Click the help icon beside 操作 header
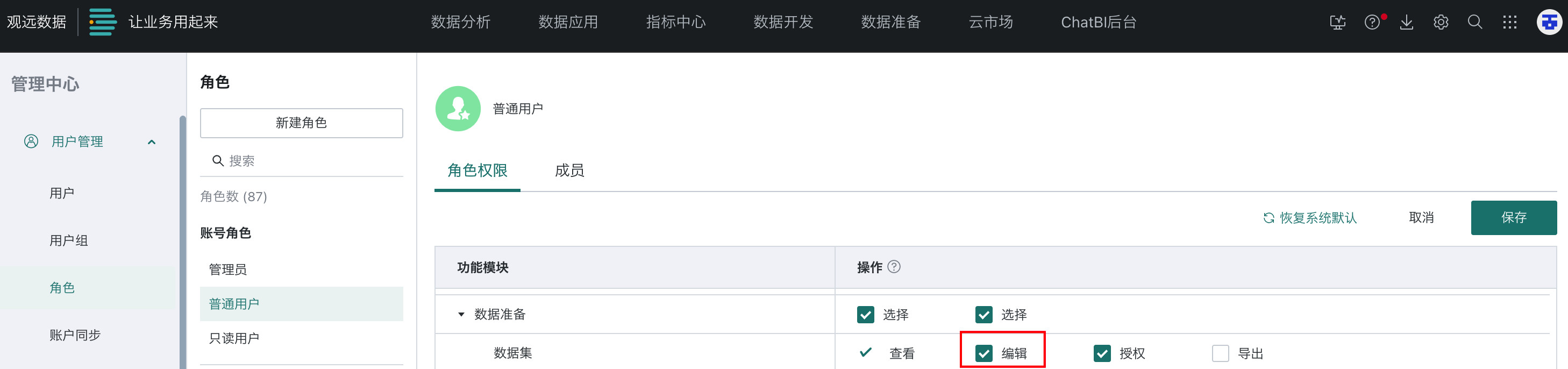The height and width of the screenshot is (369, 1568). tap(894, 267)
